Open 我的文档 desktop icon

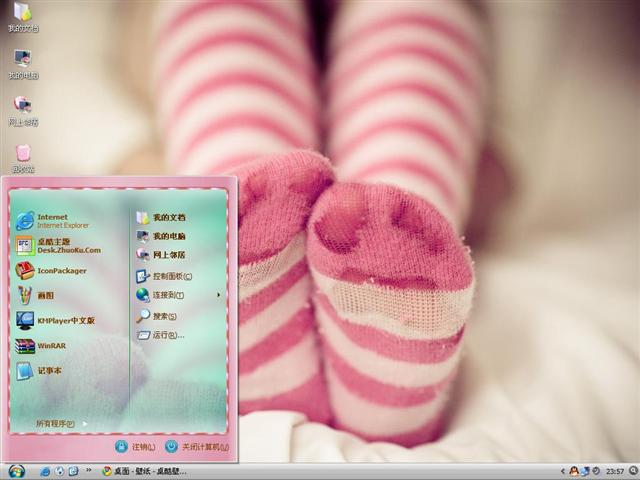point(23,17)
